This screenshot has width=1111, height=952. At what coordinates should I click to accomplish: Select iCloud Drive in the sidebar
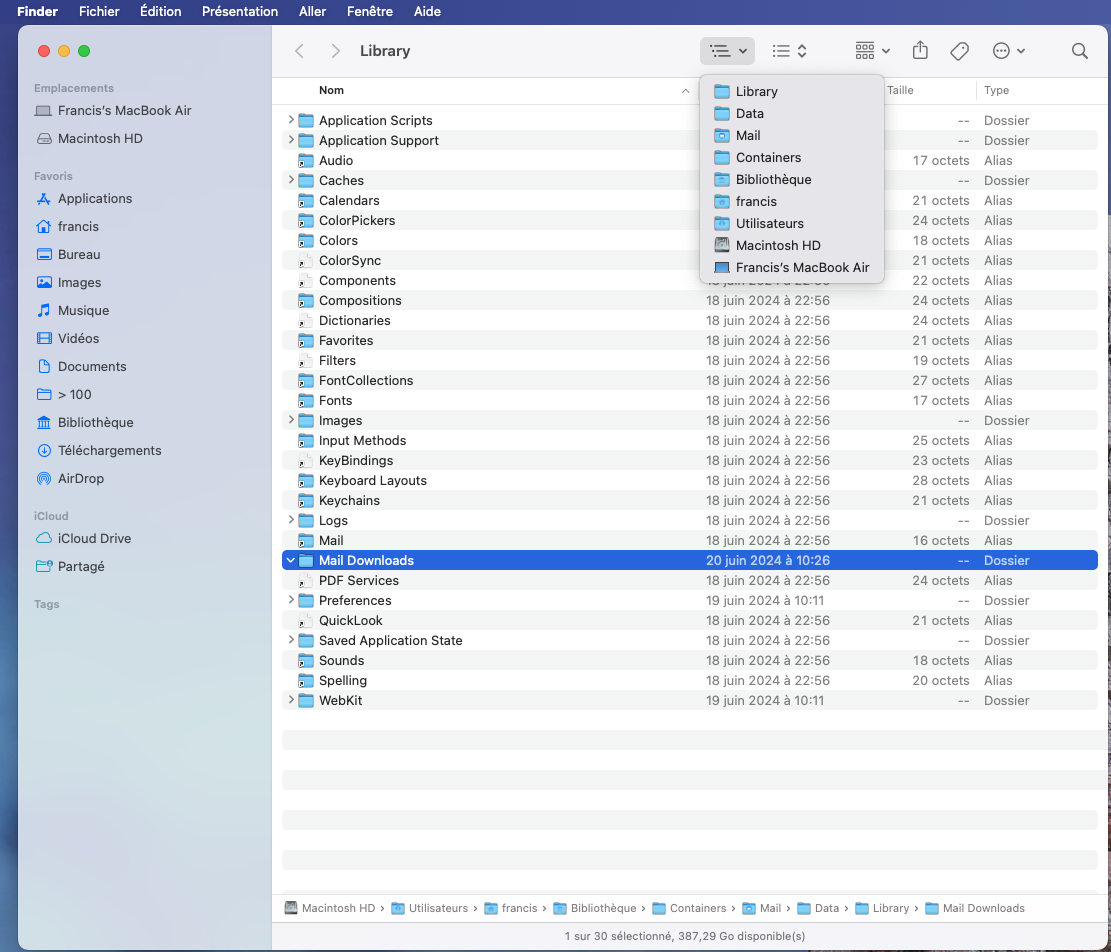pyautogui.click(x=94, y=539)
